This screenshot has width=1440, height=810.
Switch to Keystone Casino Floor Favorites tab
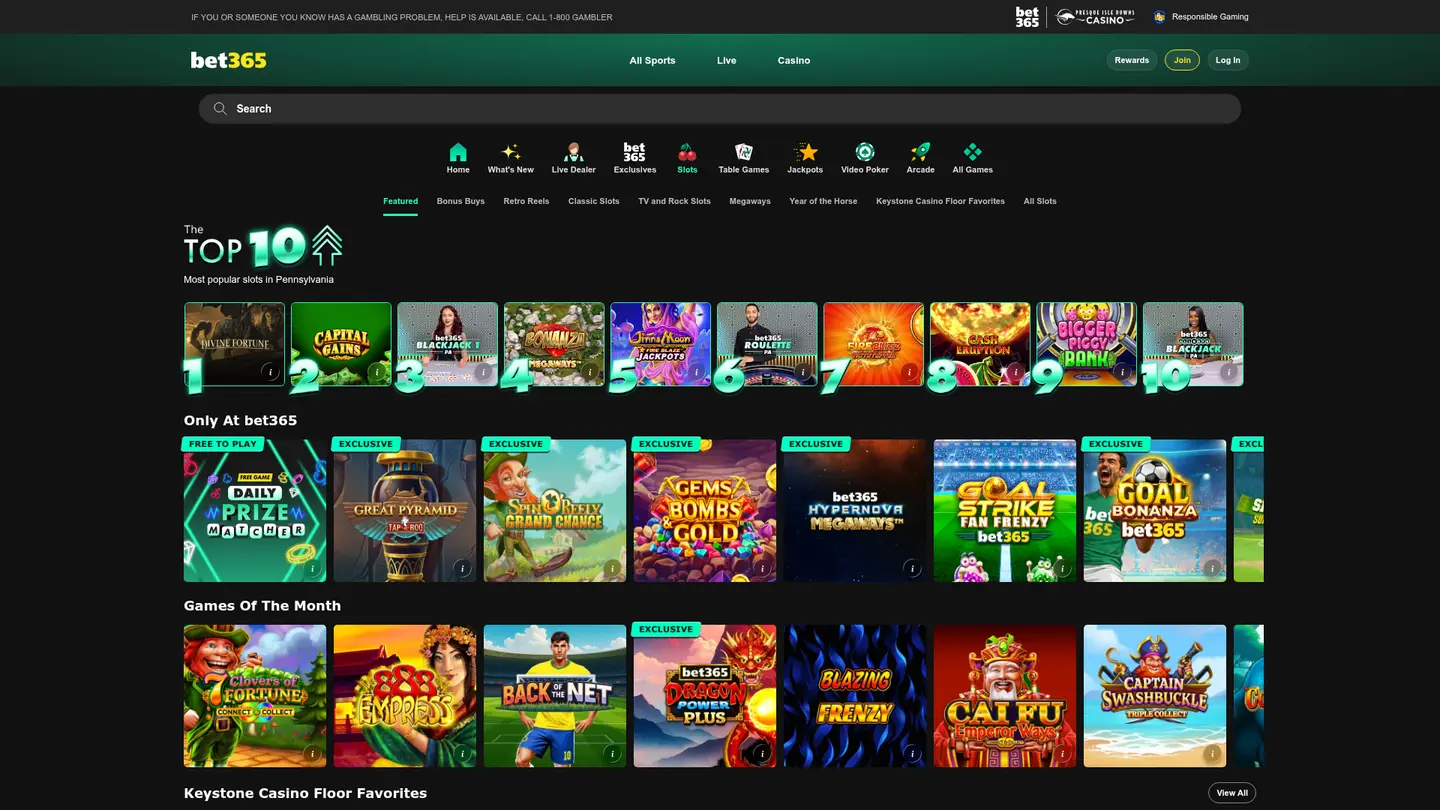click(940, 201)
